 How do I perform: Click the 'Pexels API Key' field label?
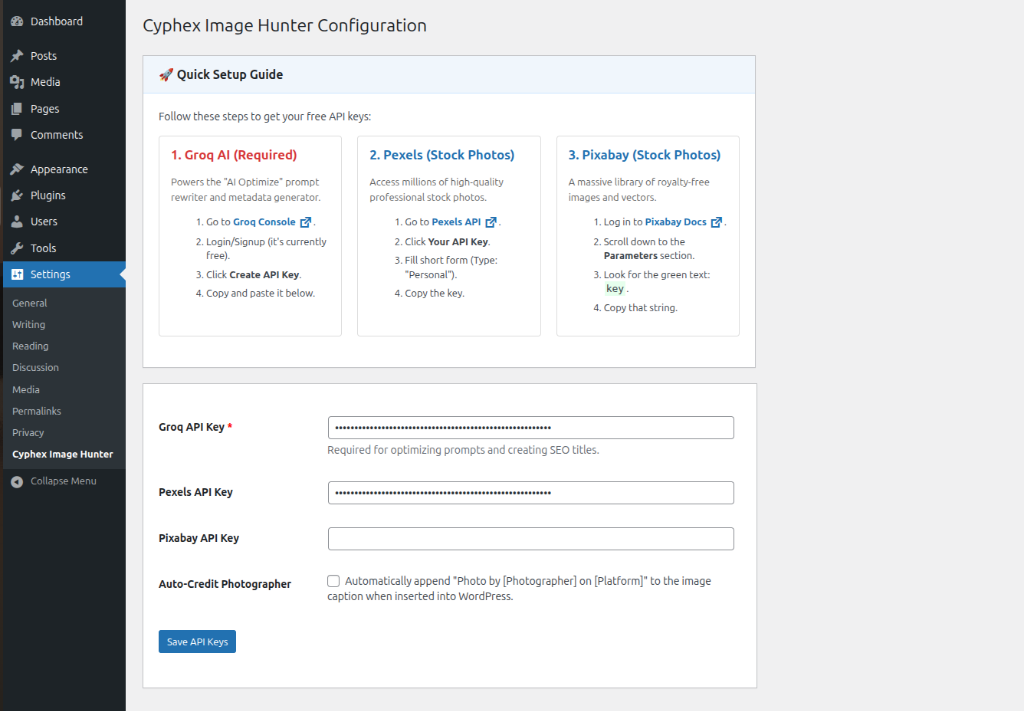click(195, 492)
